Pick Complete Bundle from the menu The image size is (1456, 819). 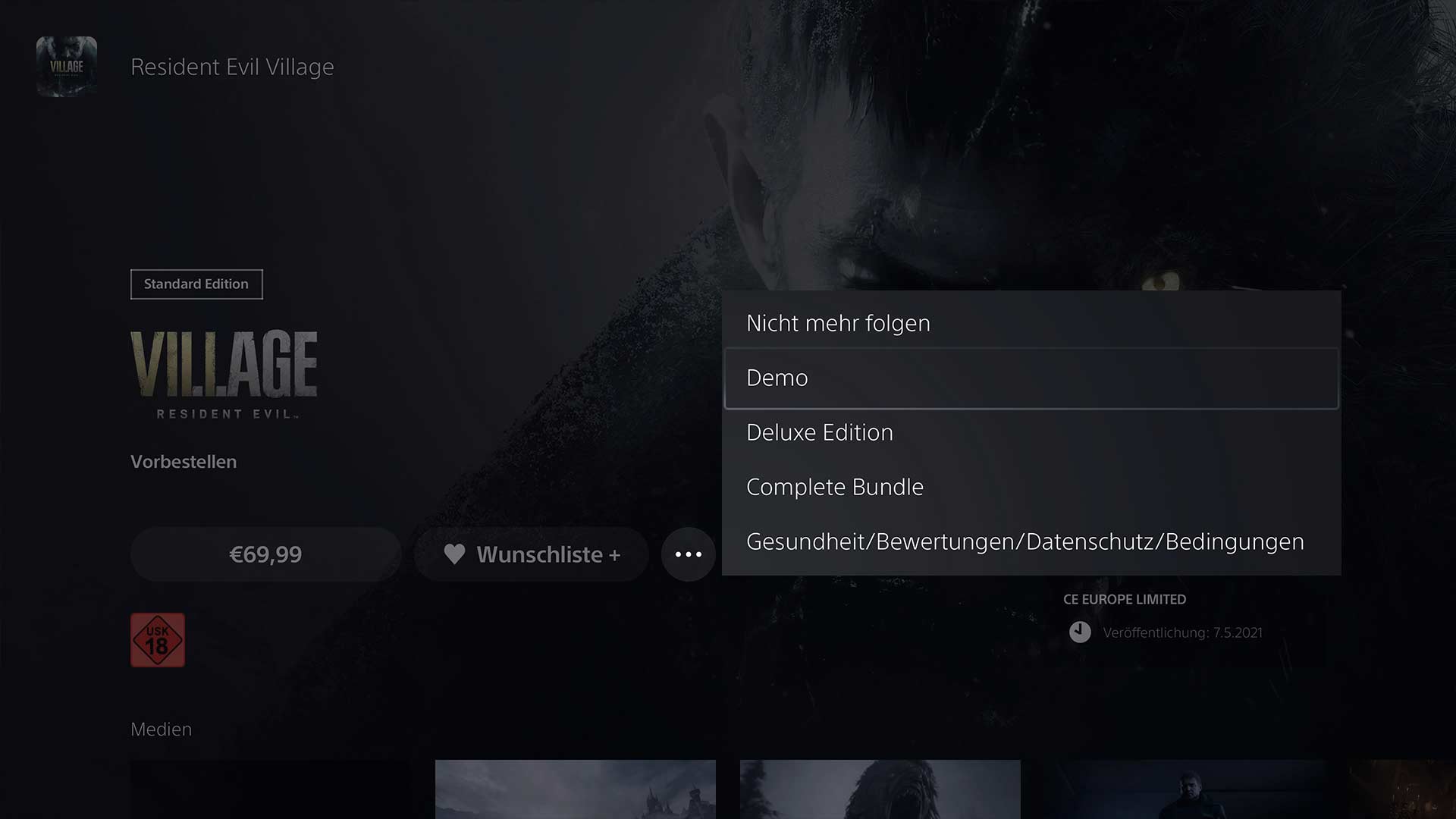coord(835,487)
